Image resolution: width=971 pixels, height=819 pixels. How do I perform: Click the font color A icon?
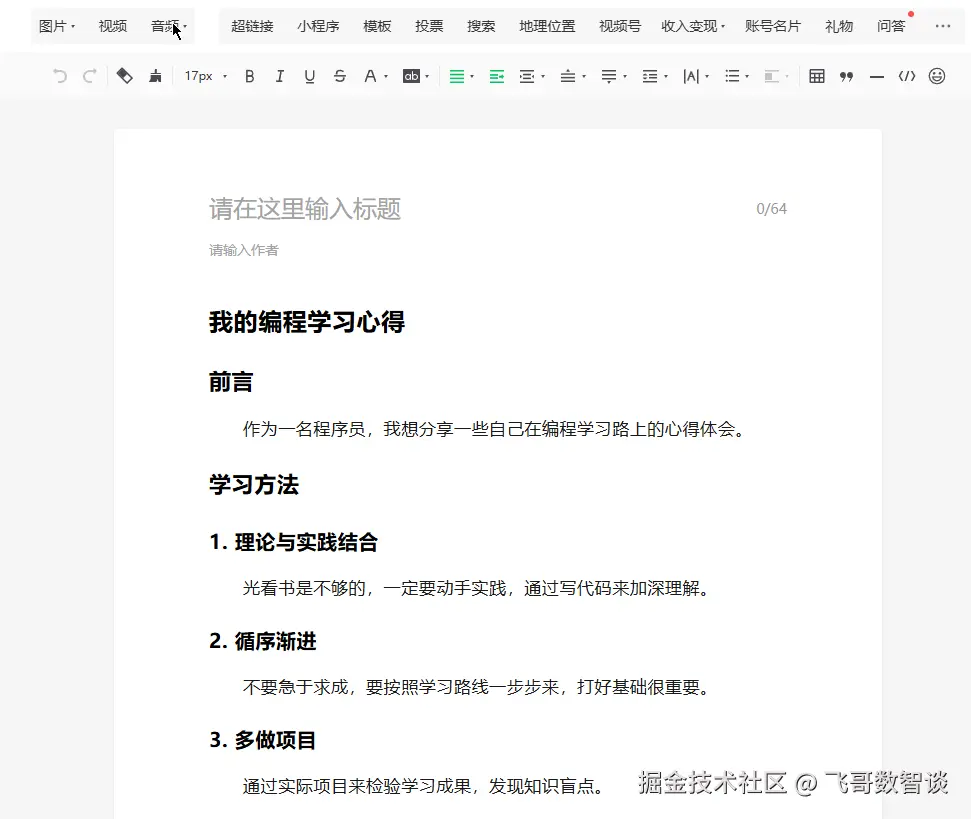coord(370,76)
